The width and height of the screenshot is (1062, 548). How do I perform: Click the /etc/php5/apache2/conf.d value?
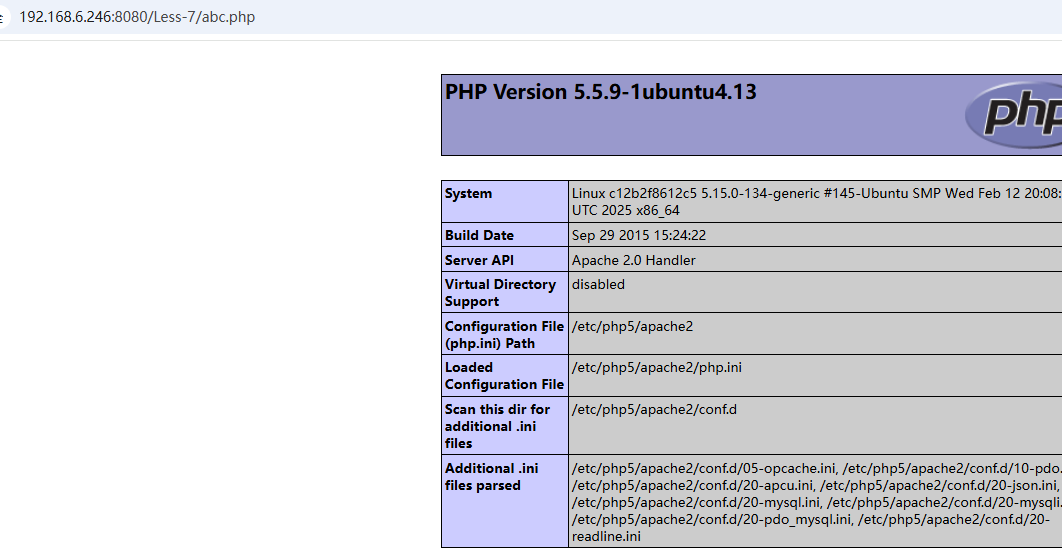click(x=654, y=410)
